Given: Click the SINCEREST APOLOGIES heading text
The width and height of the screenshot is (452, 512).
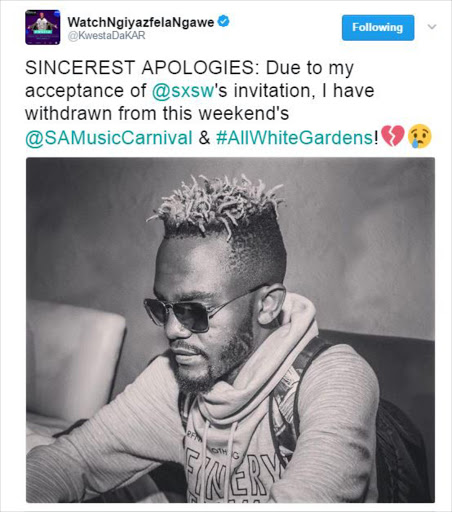Looking at the screenshot, I should (x=140, y=68).
